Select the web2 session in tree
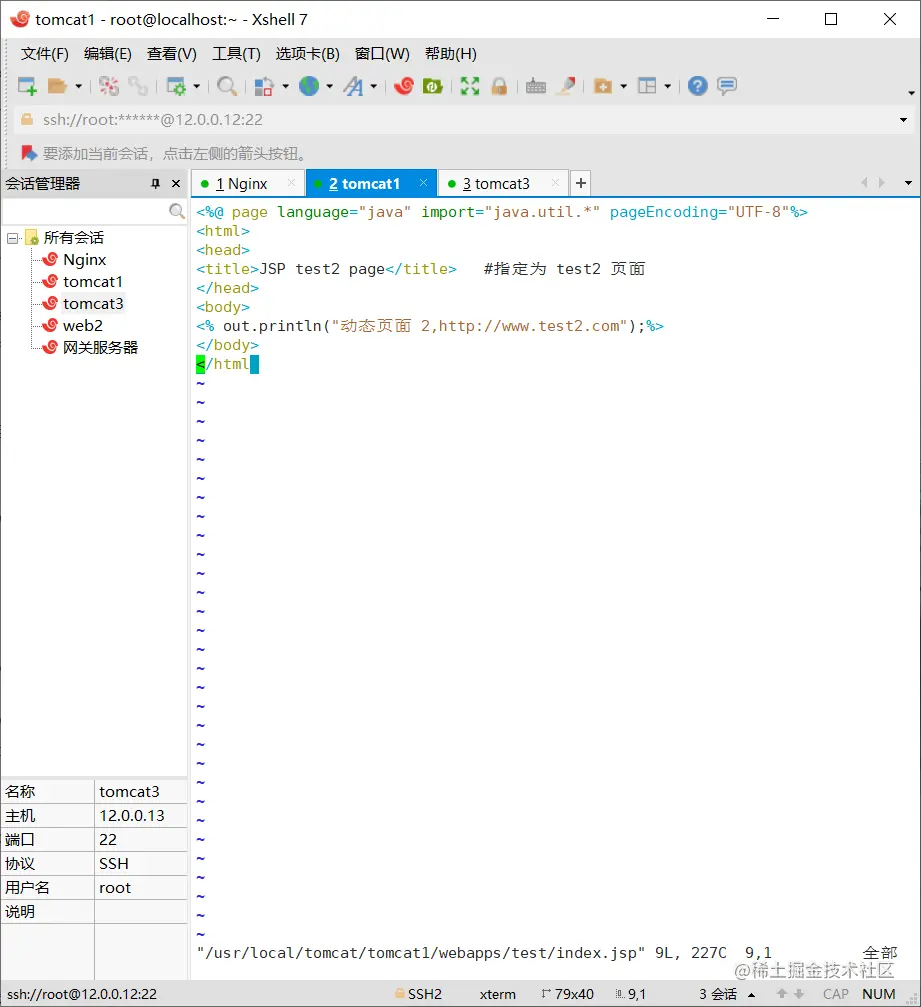This screenshot has height=1007, width=921. click(82, 326)
